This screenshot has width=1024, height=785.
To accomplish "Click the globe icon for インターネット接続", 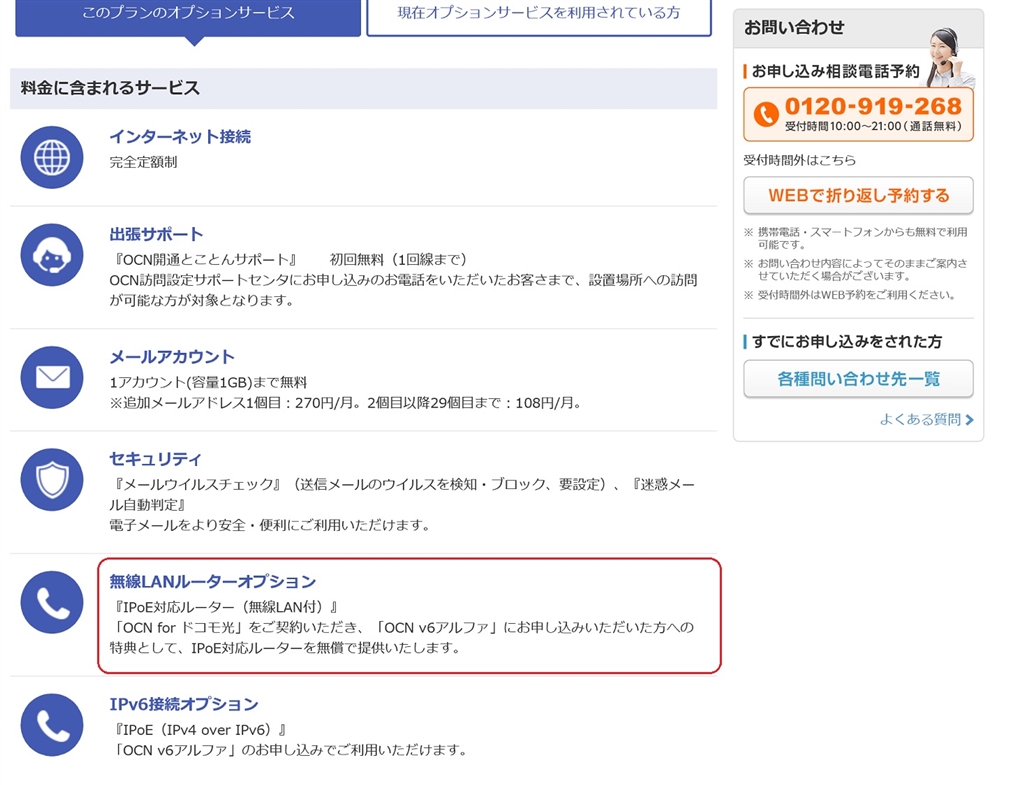I will (x=52, y=157).
